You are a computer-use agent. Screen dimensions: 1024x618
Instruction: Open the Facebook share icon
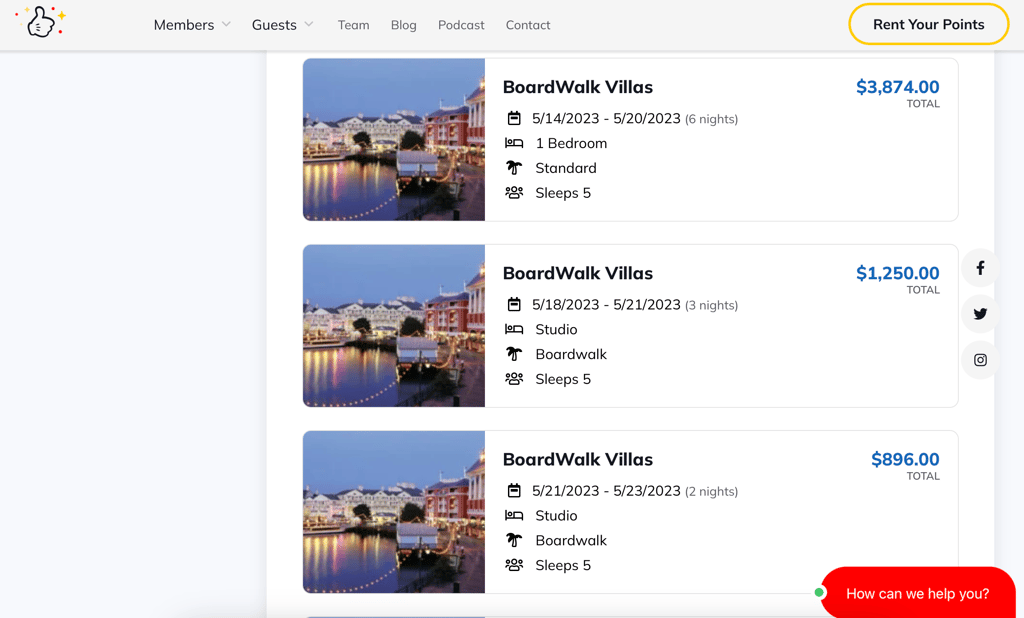pos(980,268)
